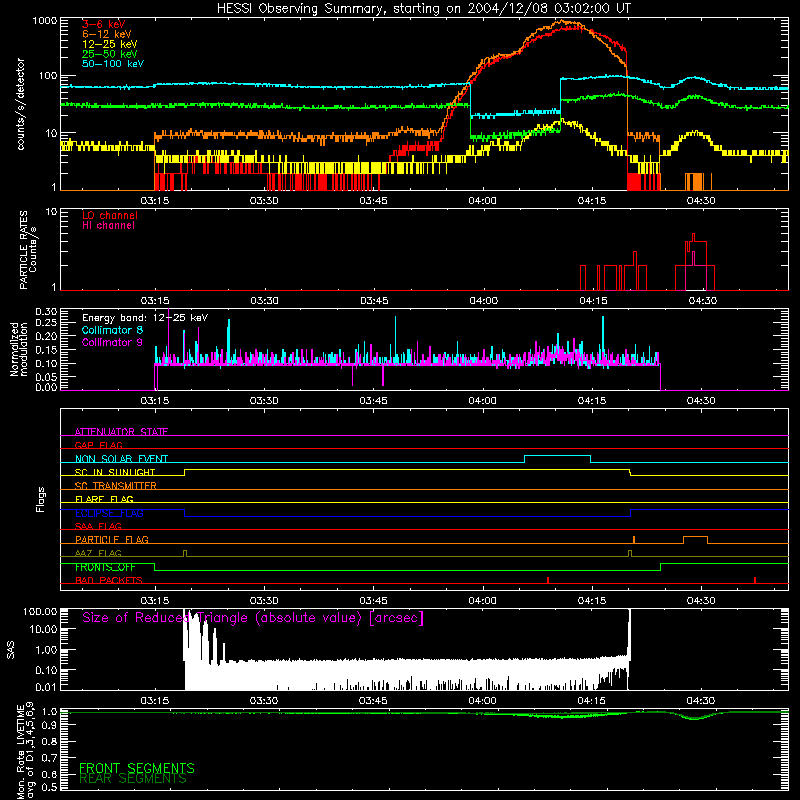This screenshot has width=800, height=800.
Task: Click the NON_SOLAR_EVENT flag label
Action: pyautogui.click(x=121, y=459)
